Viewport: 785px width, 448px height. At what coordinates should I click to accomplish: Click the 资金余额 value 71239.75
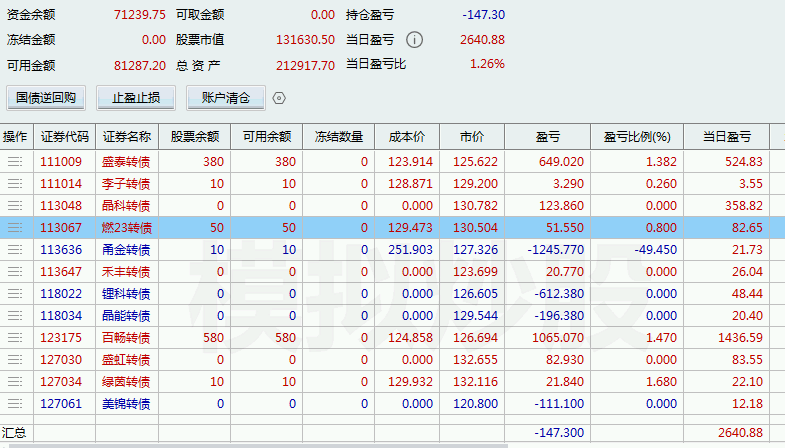(140, 15)
